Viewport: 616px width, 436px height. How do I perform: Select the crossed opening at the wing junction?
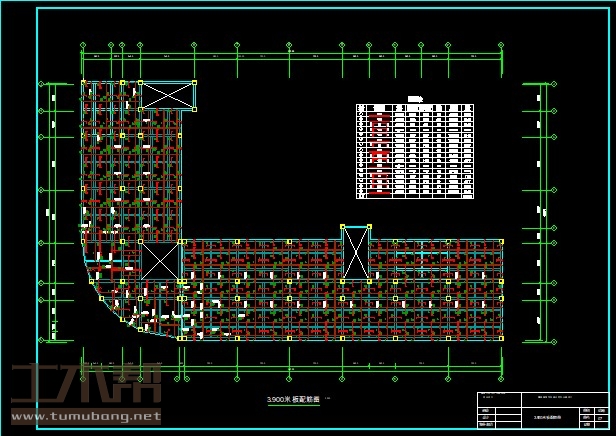point(160,261)
